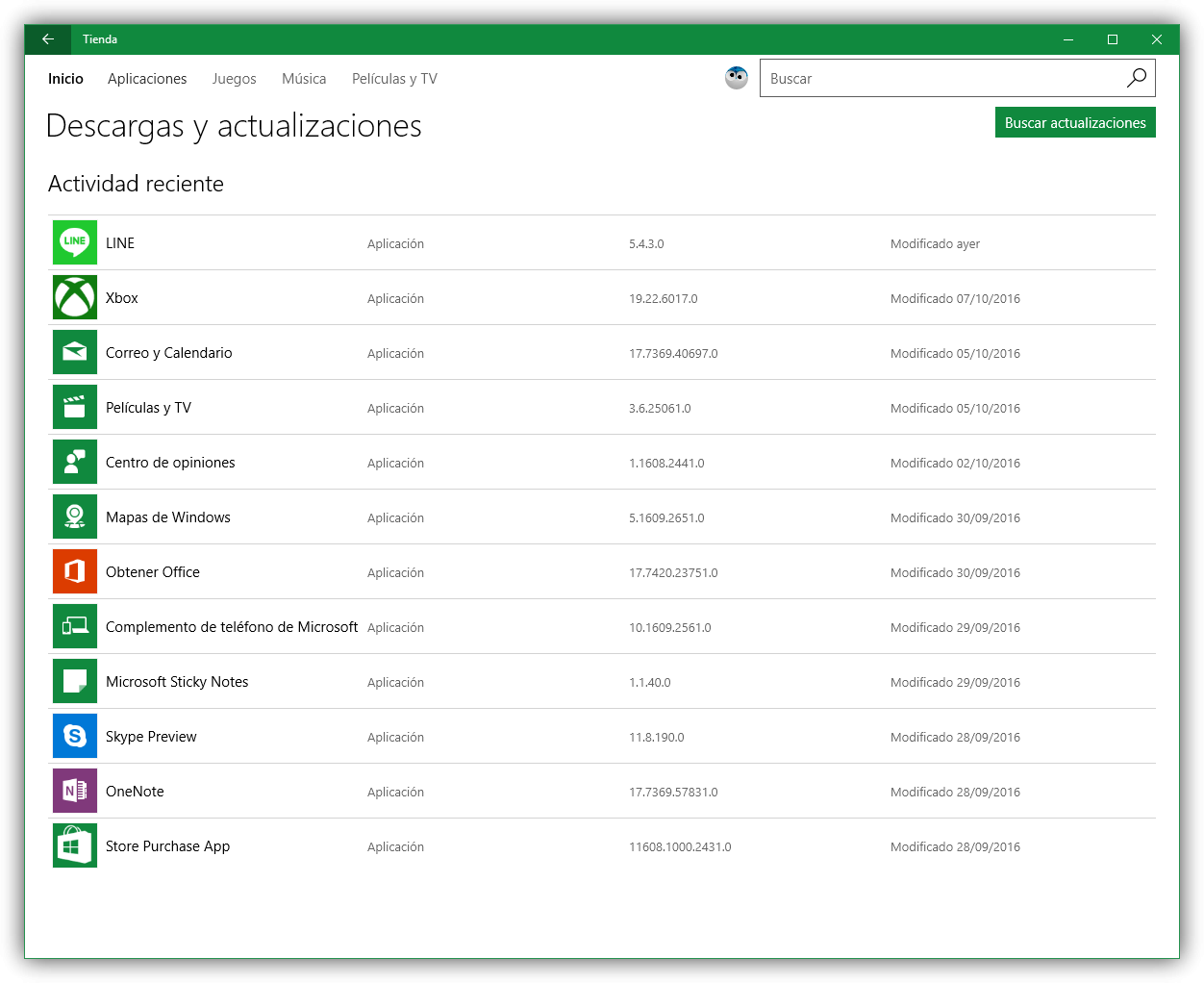This screenshot has height=983, width=1204.
Task: Click Modificado 07/10/2016 text
Action: (x=955, y=299)
